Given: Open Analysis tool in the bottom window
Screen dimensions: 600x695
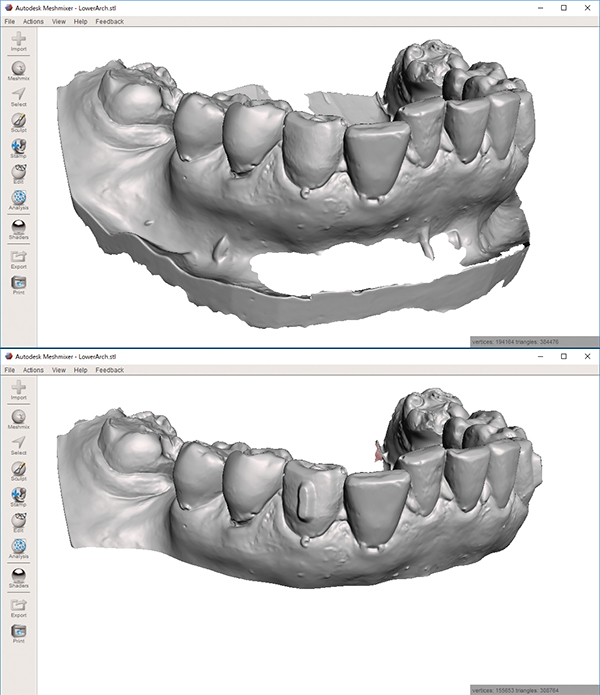Looking at the screenshot, I should coord(19,546).
